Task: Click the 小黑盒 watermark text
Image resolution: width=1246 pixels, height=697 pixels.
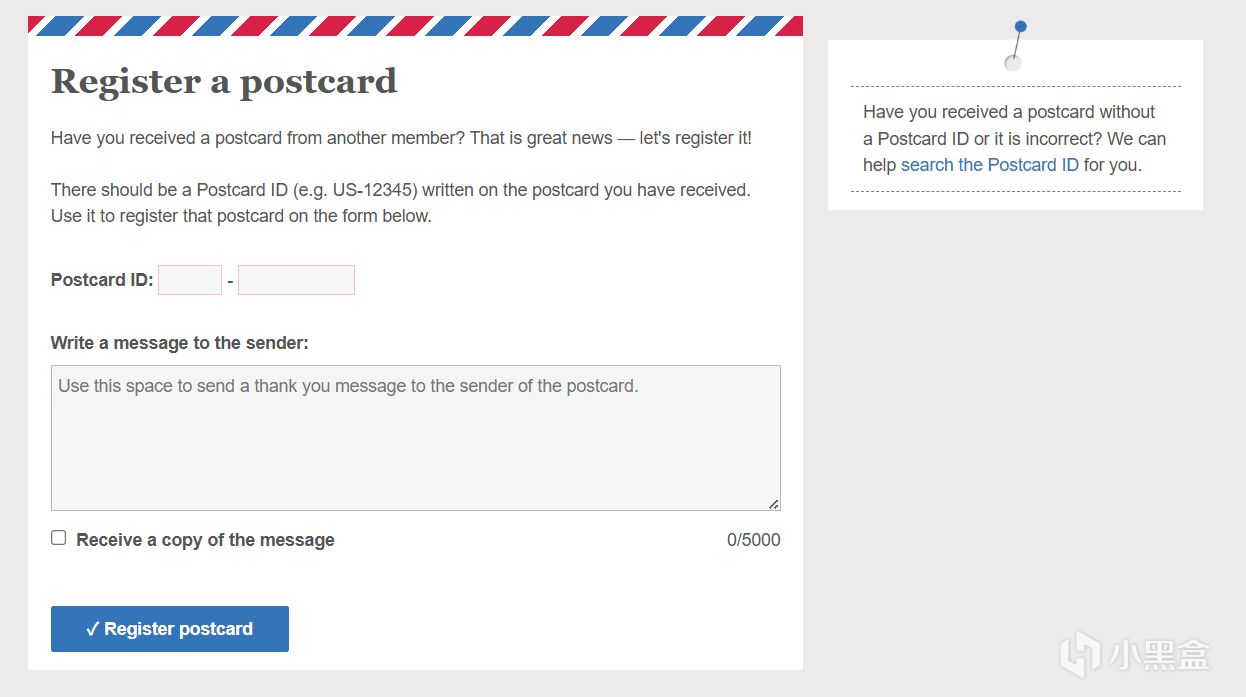Action: [x=1159, y=655]
